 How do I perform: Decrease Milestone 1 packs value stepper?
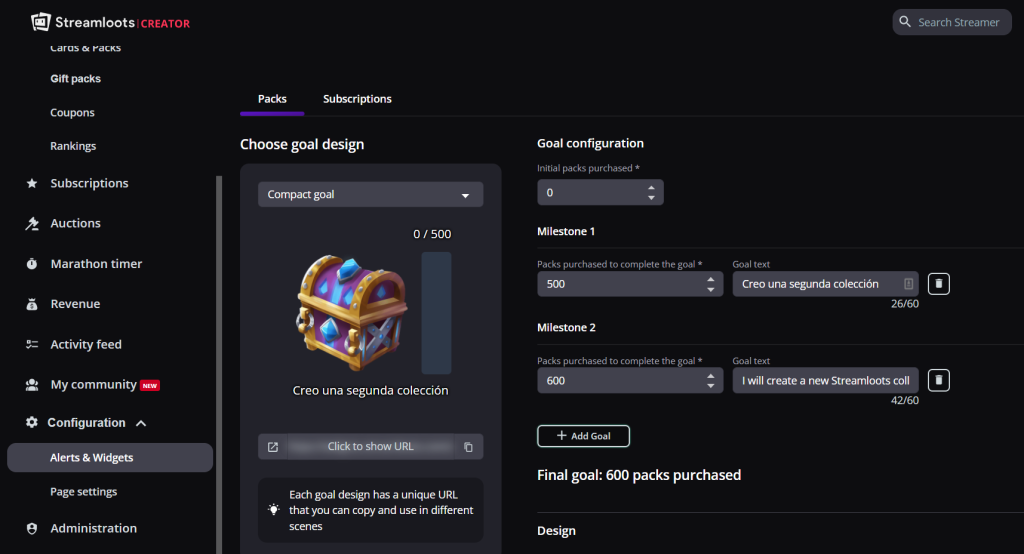711,289
